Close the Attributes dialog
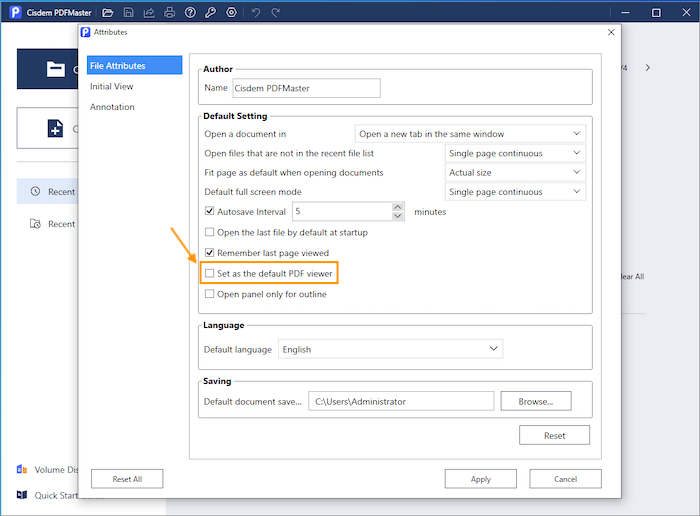 [x=611, y=32]
